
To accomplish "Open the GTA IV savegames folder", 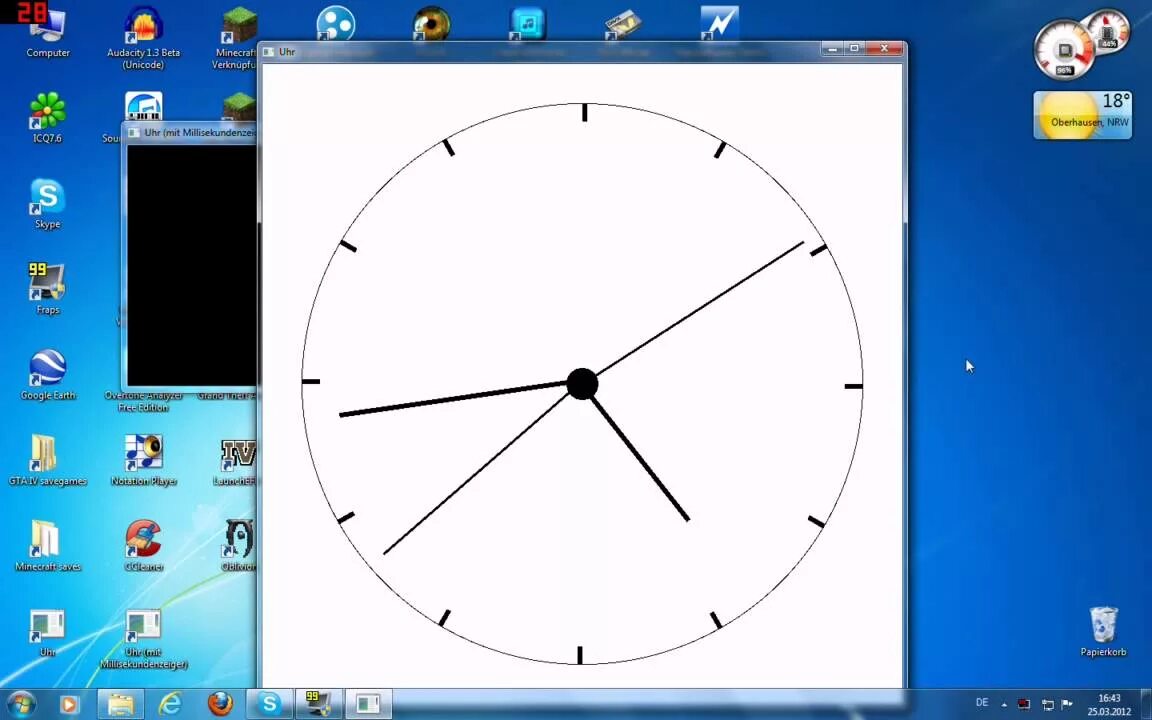I will coord(48,461).
